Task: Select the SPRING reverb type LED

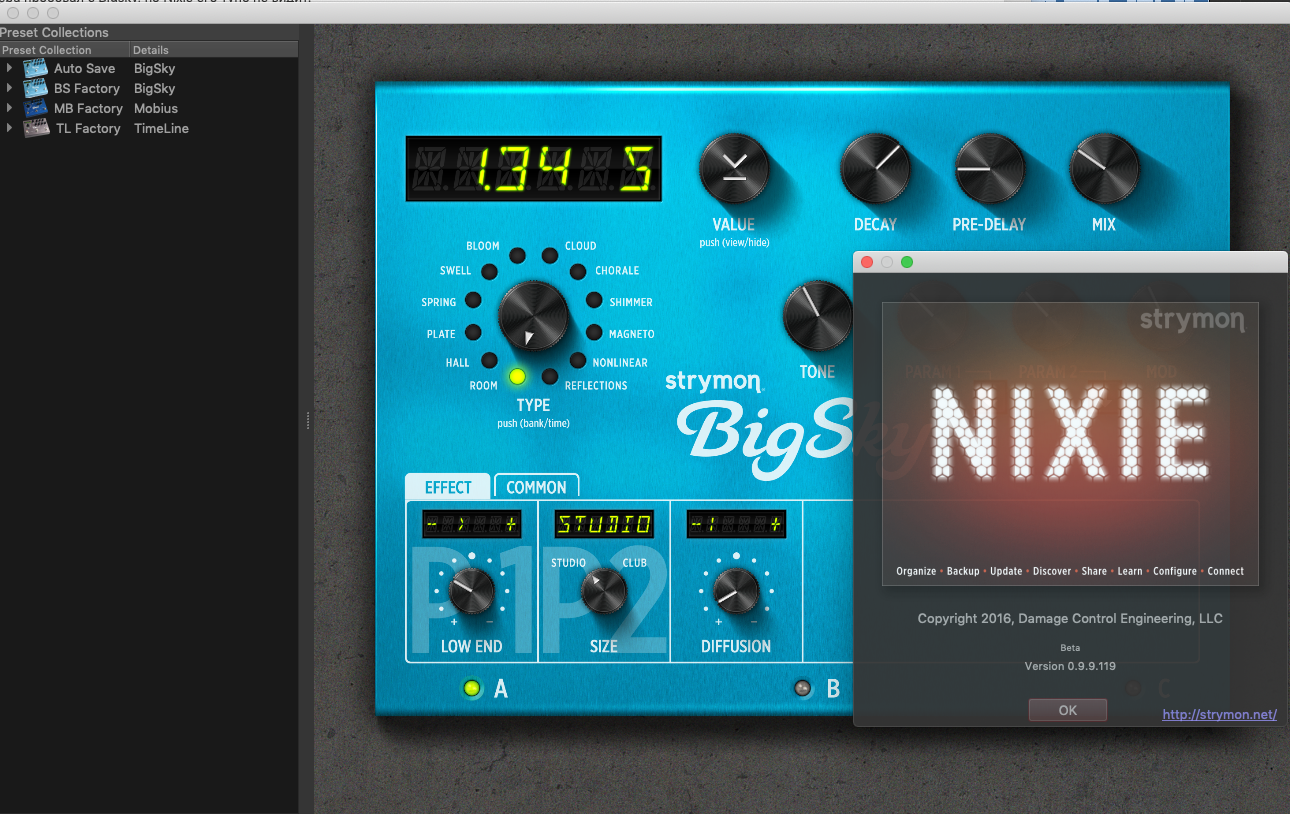Action: click(473, 300)
